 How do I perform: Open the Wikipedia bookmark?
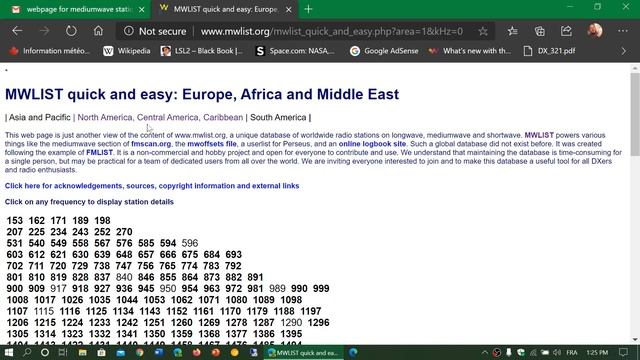point(127,51)
